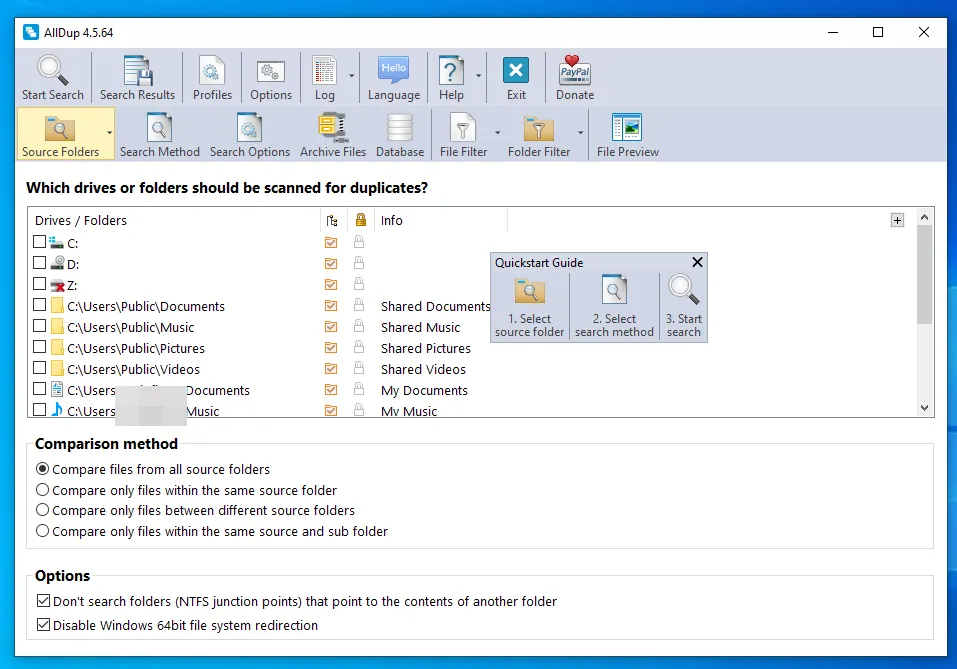
Task: Check the Z: drive checkbox
Action: [x=40, y=284]
